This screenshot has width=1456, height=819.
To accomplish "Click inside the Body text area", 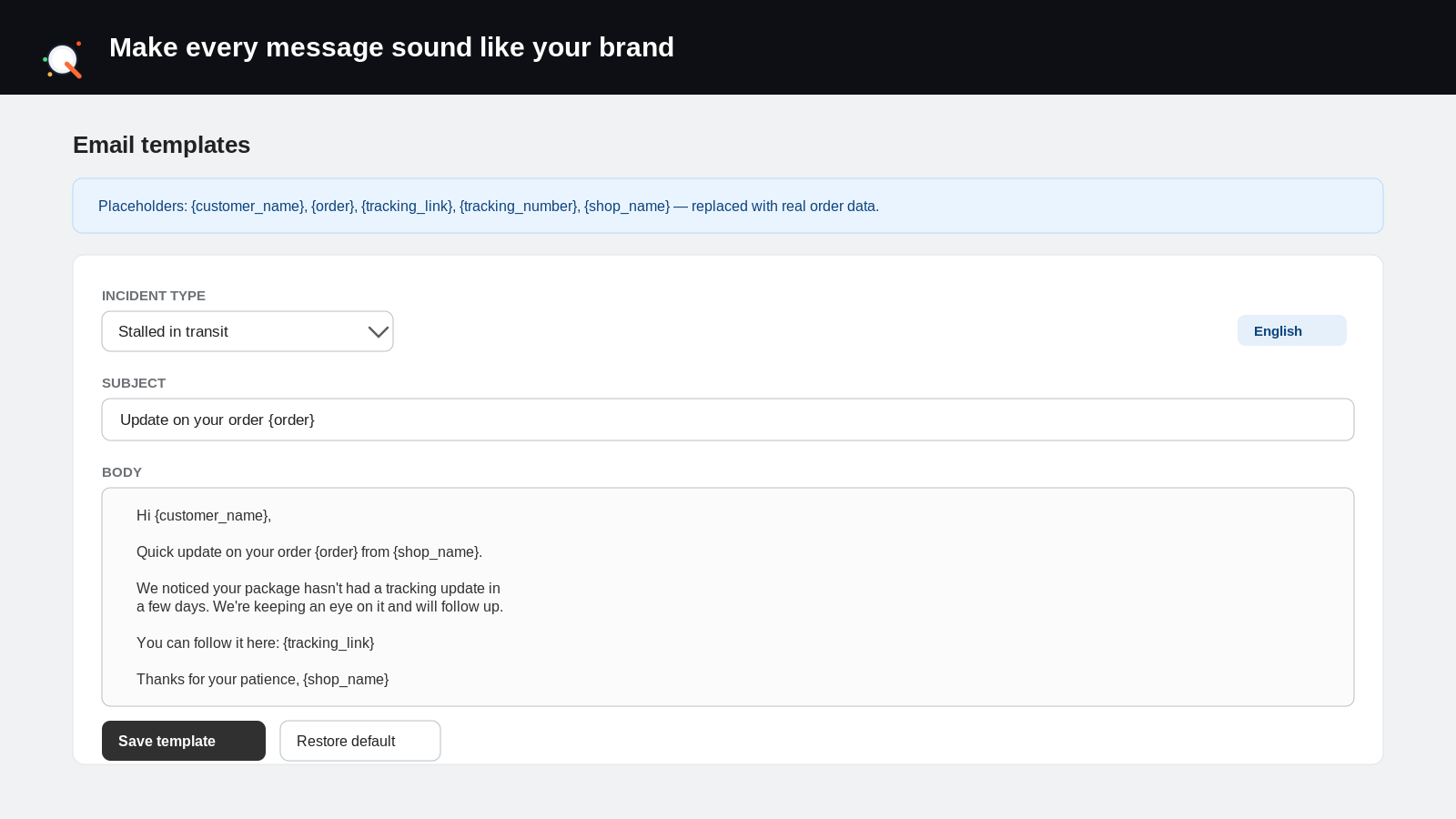I will tap(728, 597).
